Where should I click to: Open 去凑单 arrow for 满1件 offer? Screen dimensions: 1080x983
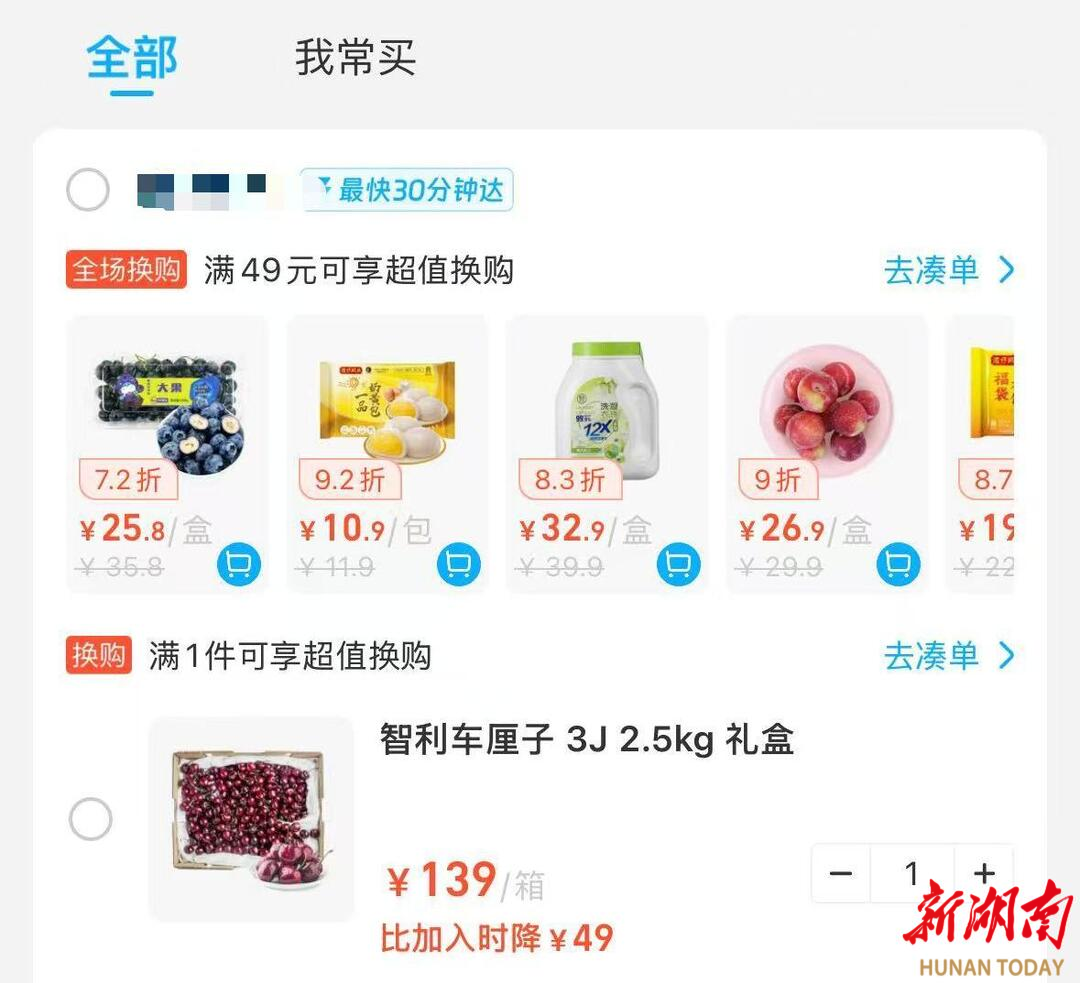[949, 655]
